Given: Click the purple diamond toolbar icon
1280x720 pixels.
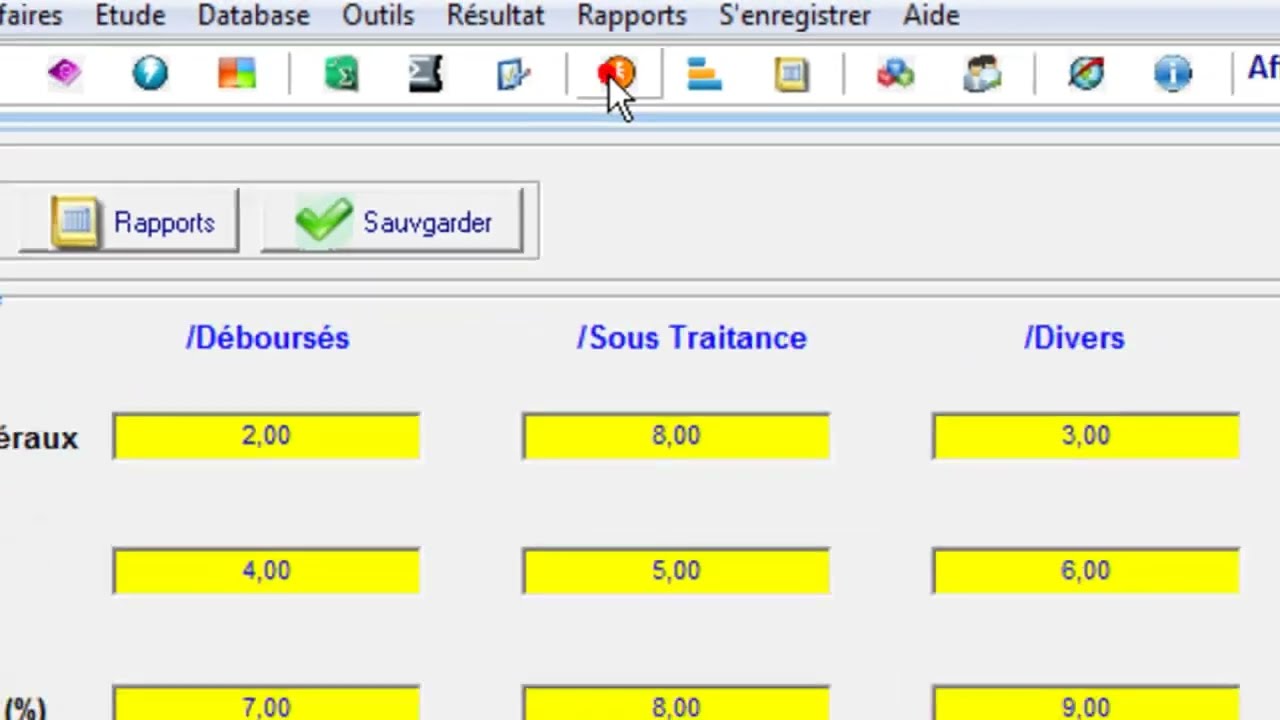Looking at the screenshot, I should pyautogui.click(x=64, y=73).
